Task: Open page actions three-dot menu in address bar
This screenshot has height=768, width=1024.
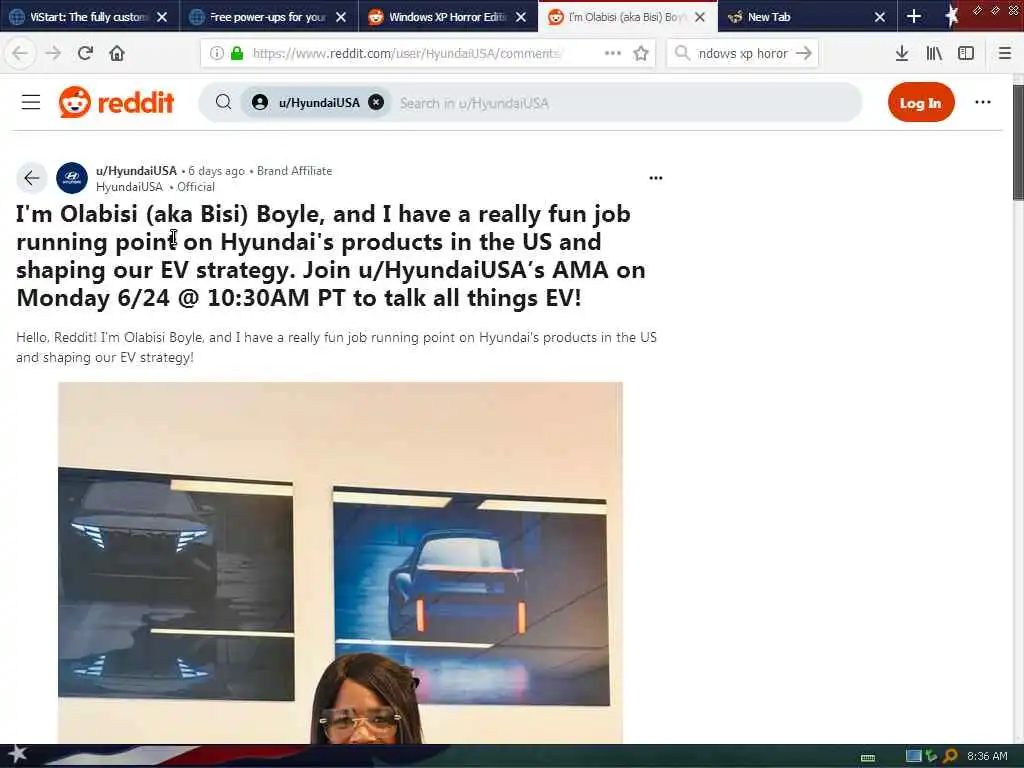Action: tap(613, 54)
